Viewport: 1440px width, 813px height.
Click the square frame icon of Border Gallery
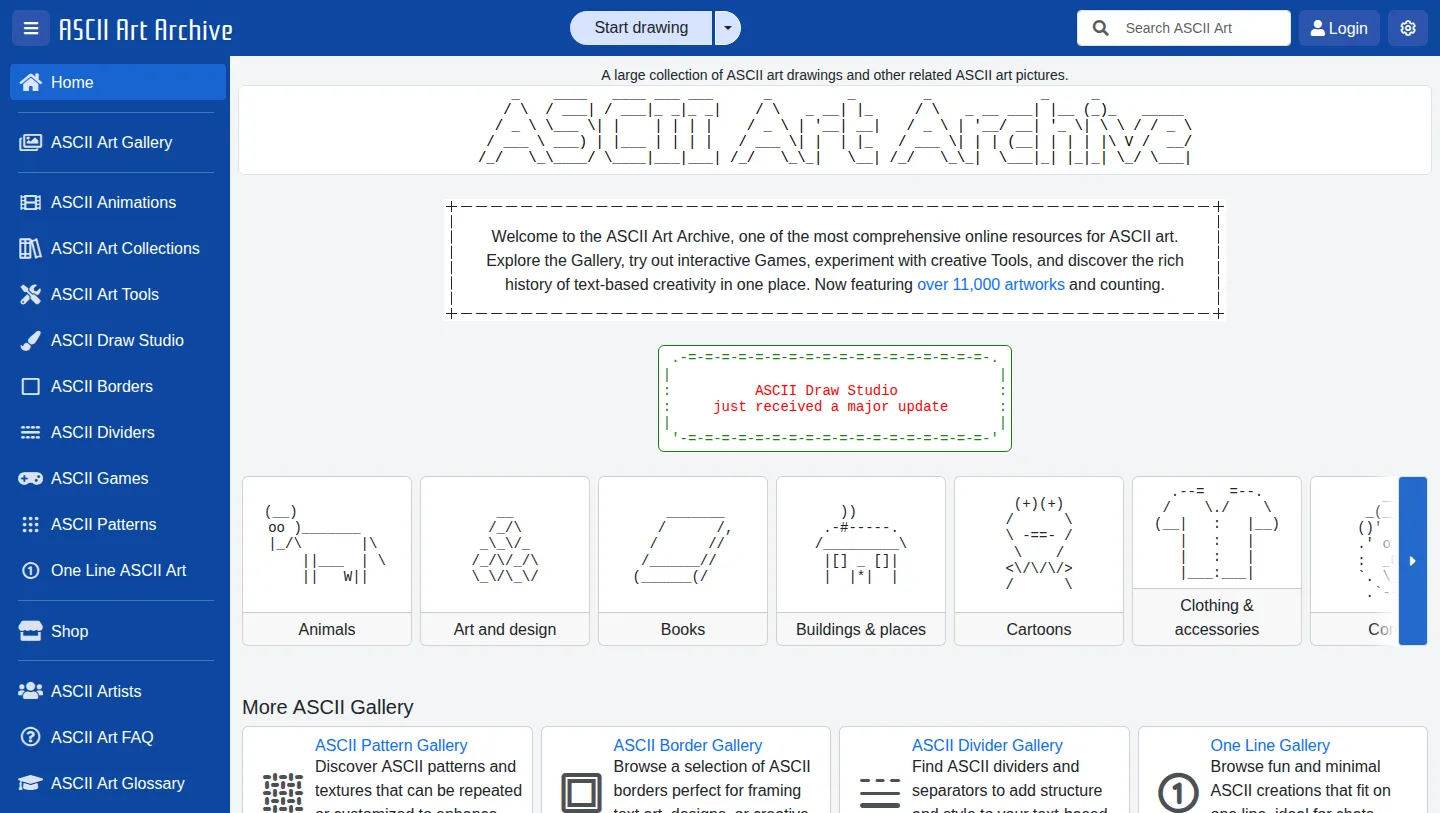pos(581,792)
